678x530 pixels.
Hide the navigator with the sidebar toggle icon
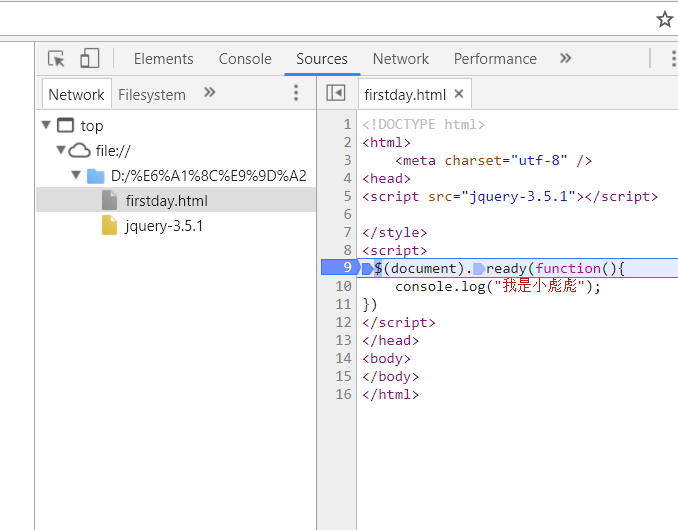pyautogui.click(x=336, y=93)
